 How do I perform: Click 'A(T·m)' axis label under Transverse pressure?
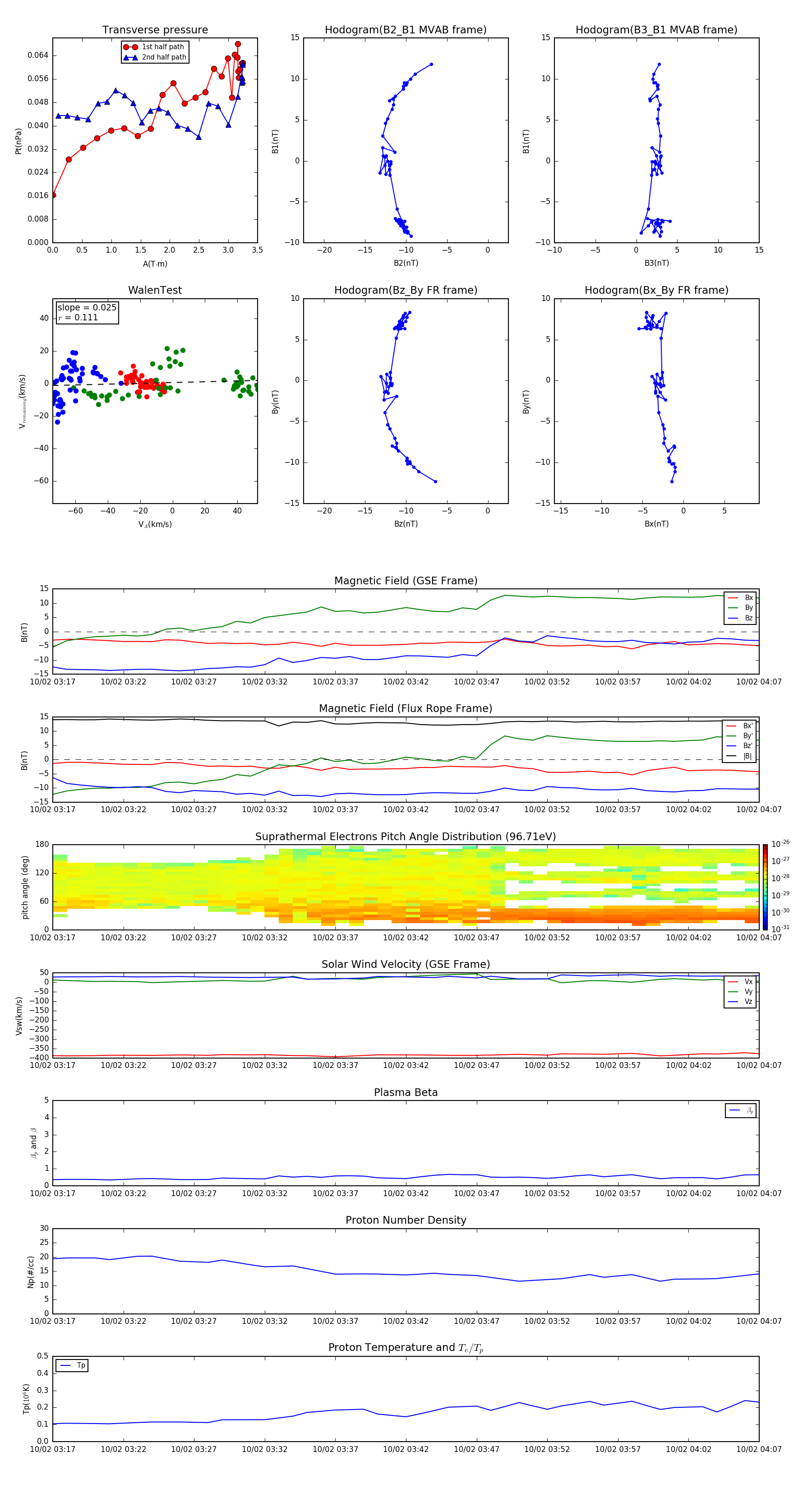tap(155, 264)
